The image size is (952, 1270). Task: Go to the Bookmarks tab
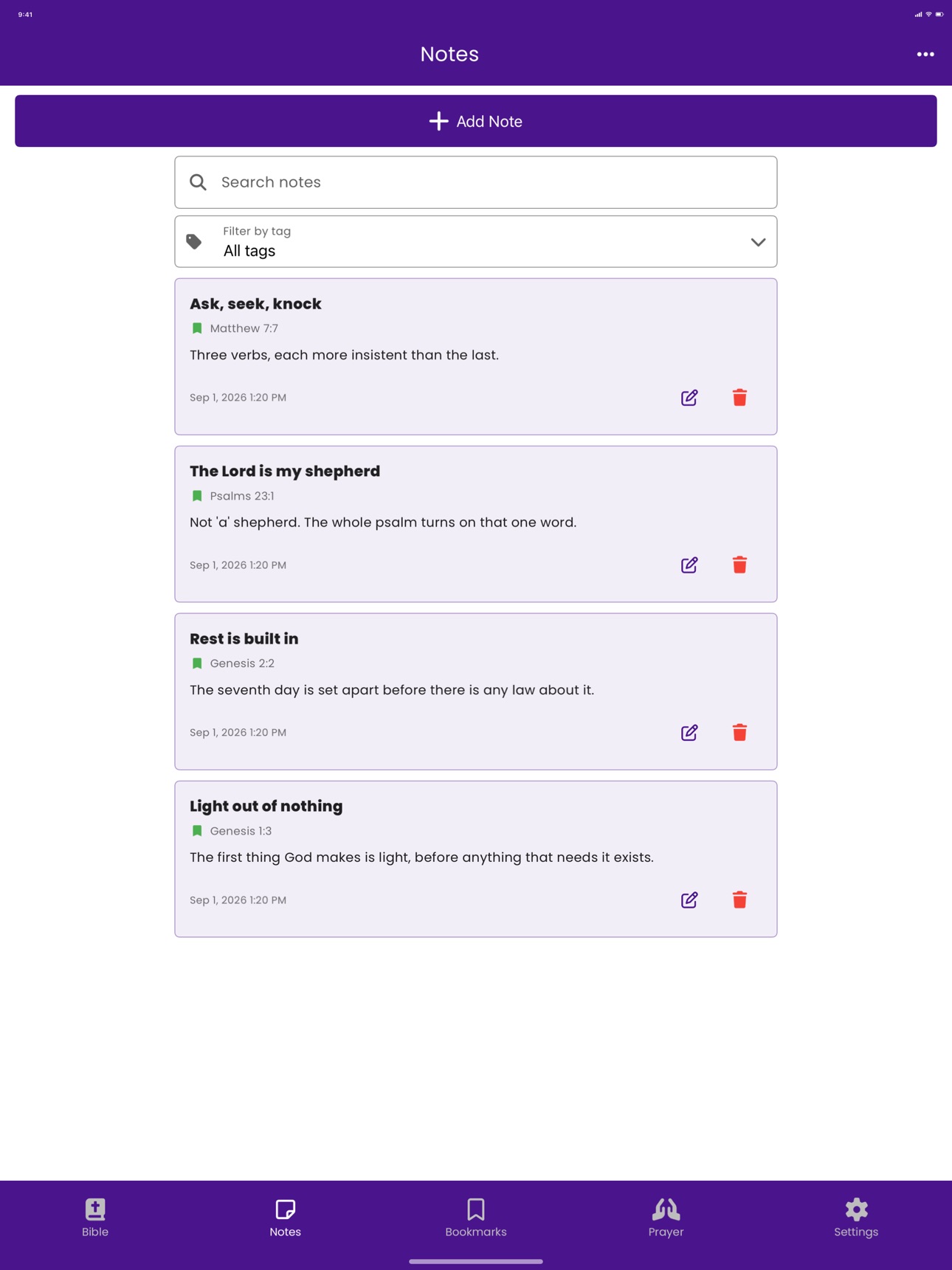click(x=476, y=1218)
